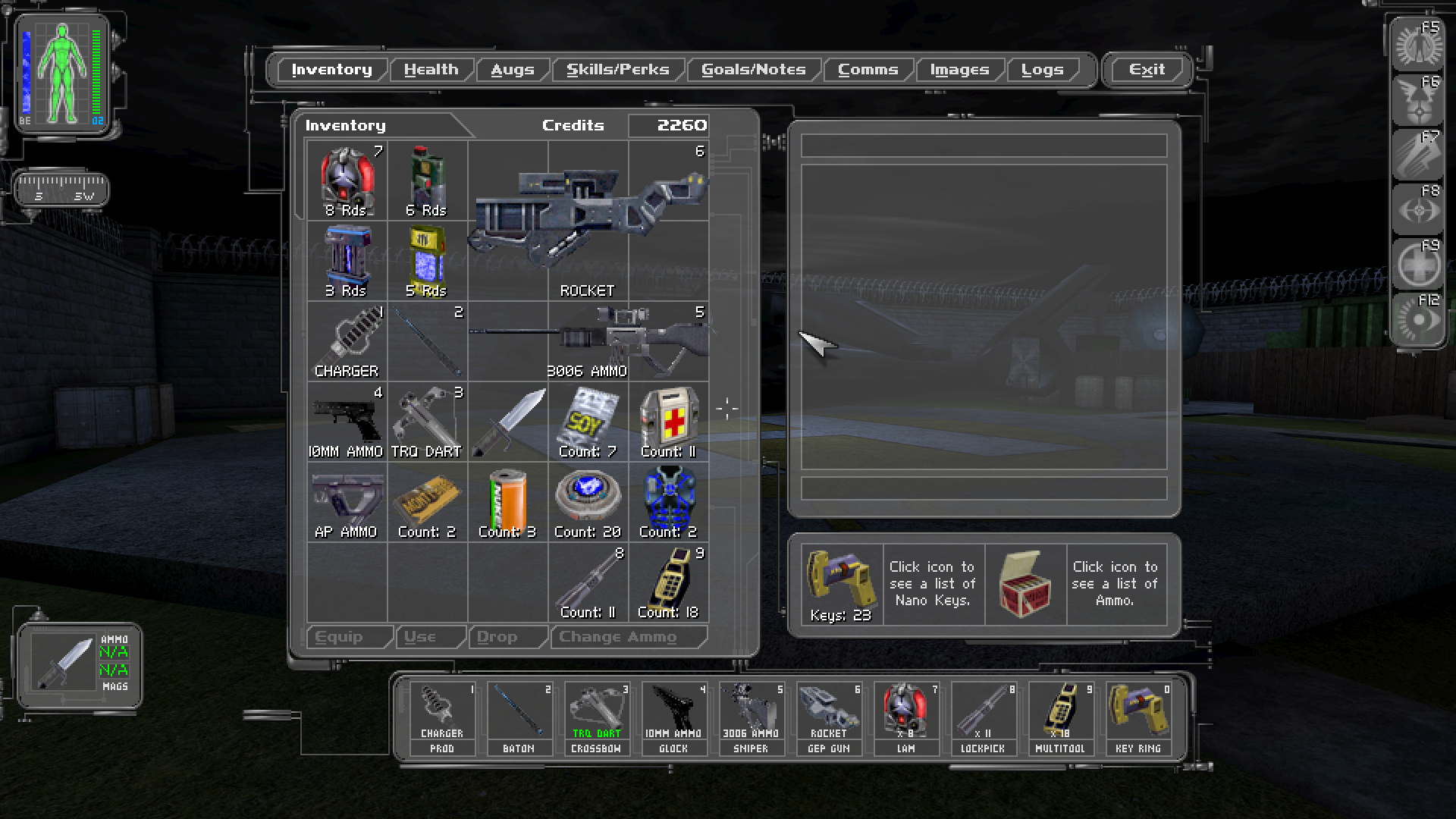
Task: Toggle the F12 augmentation icon
Action: 1418,318
